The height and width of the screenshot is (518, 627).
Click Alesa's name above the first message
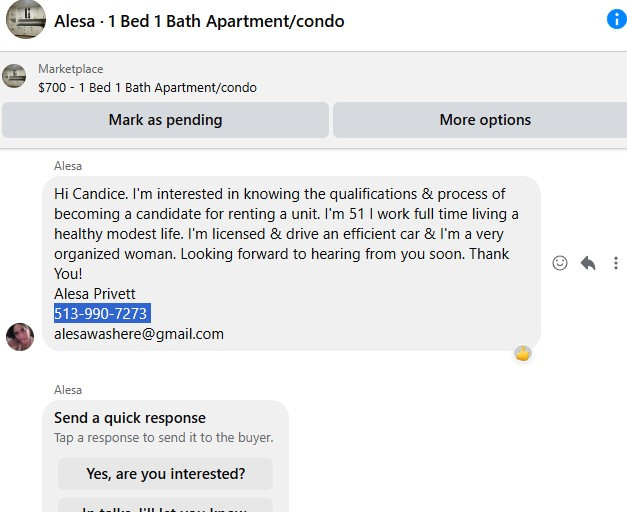click(x=68, y=166)
